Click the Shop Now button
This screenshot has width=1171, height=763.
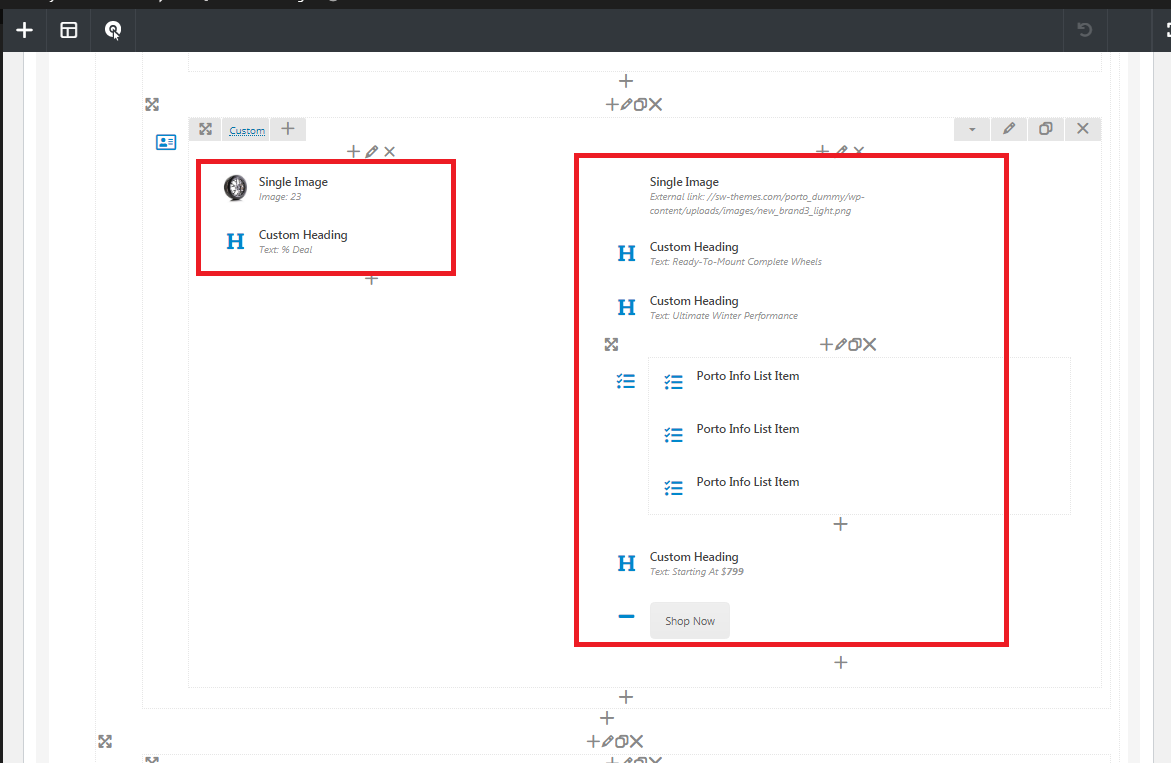click(690, 620)
